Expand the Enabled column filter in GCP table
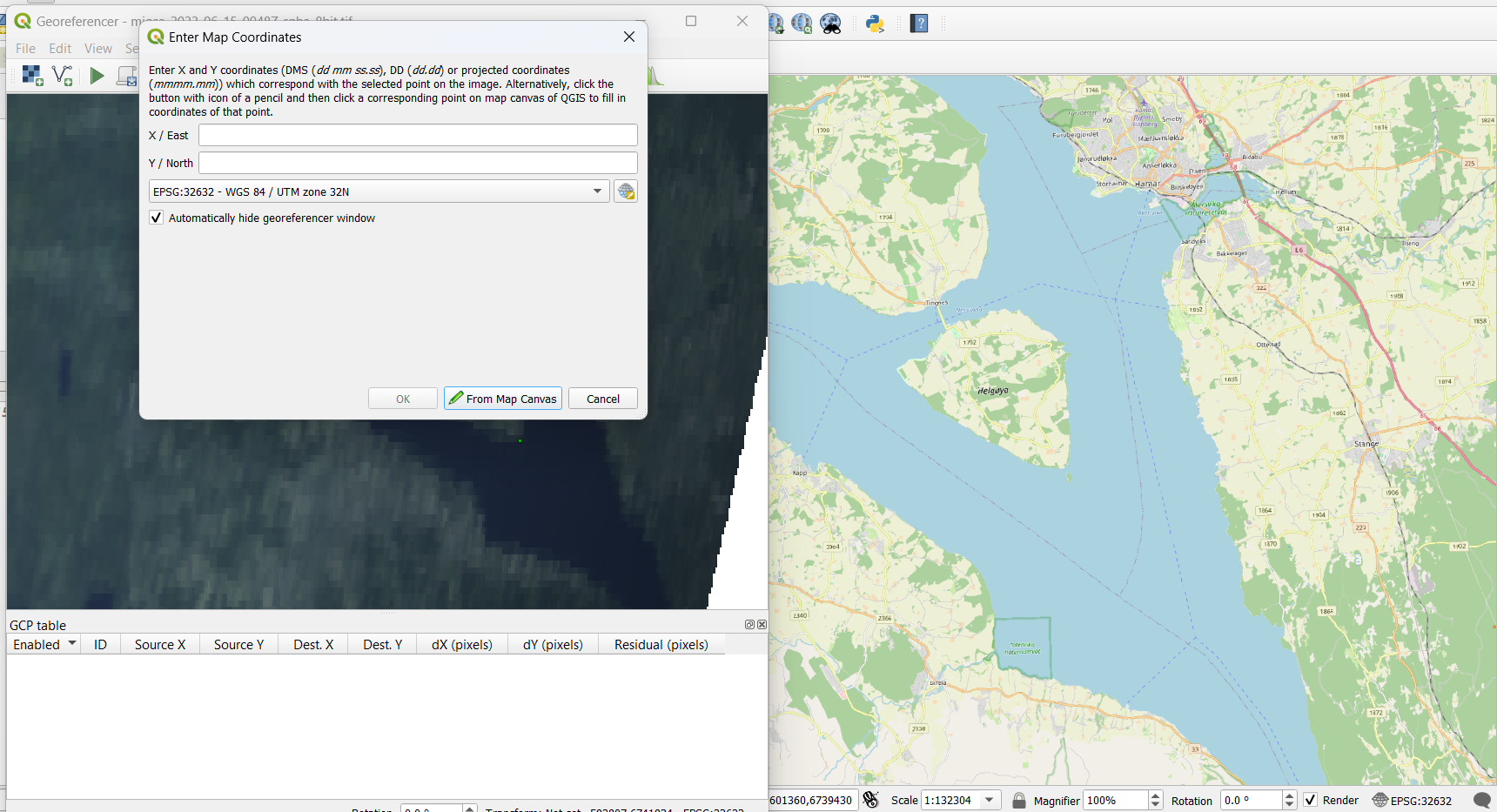Viewport: 1497px width, 812px height. click(72, 644)
